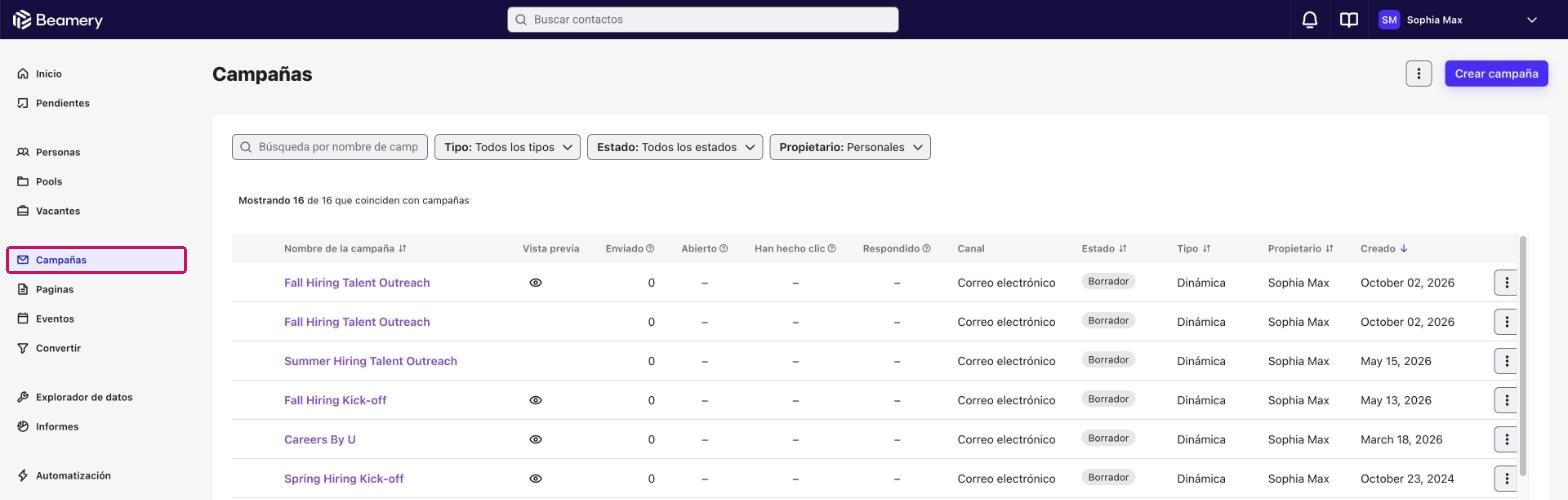Click May 15, 2026 creation date
Viewport: 1568px width, 500px height.
pos(1395,361)
